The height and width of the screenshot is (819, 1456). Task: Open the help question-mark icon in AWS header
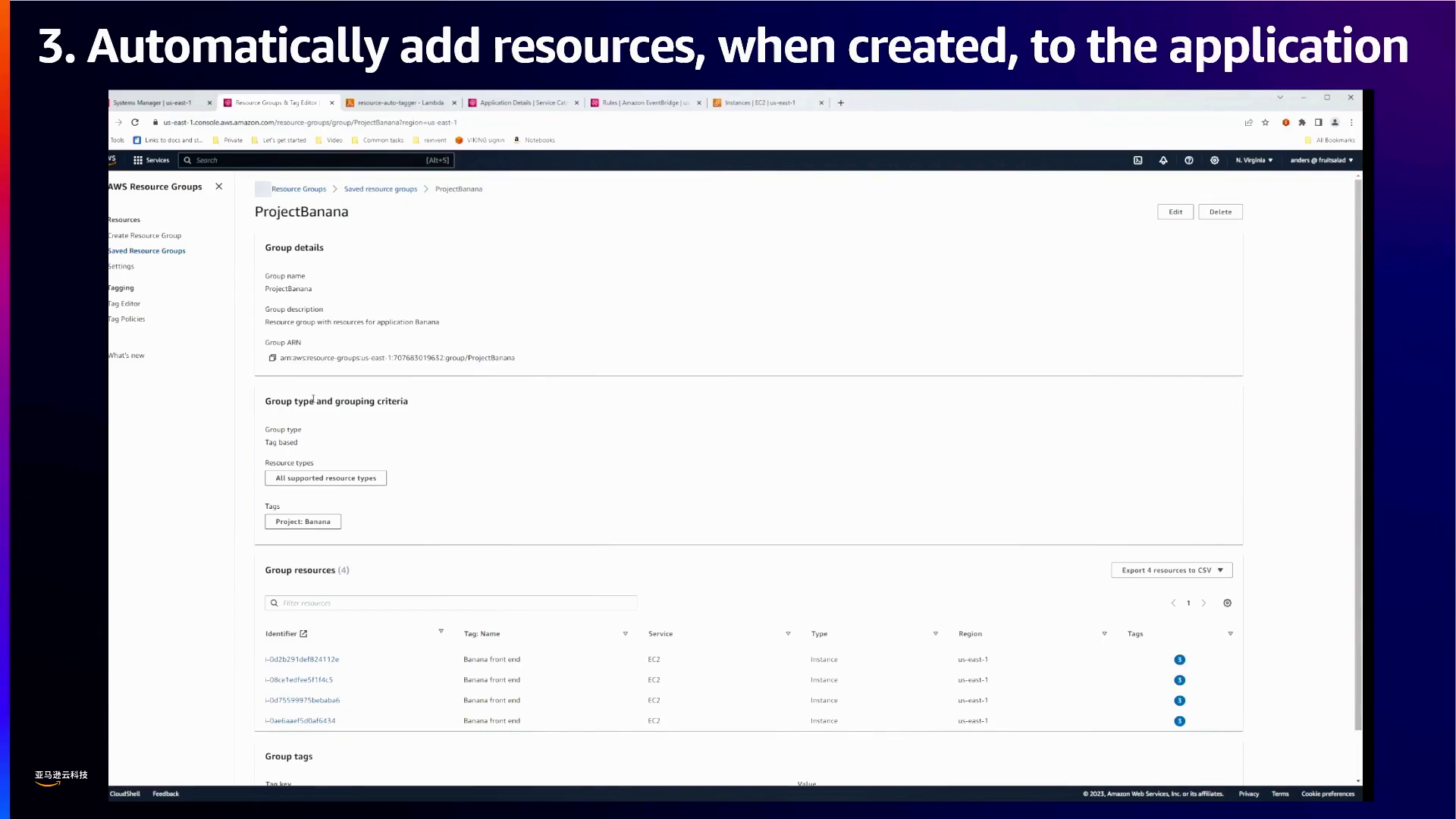coord(1189,160)
